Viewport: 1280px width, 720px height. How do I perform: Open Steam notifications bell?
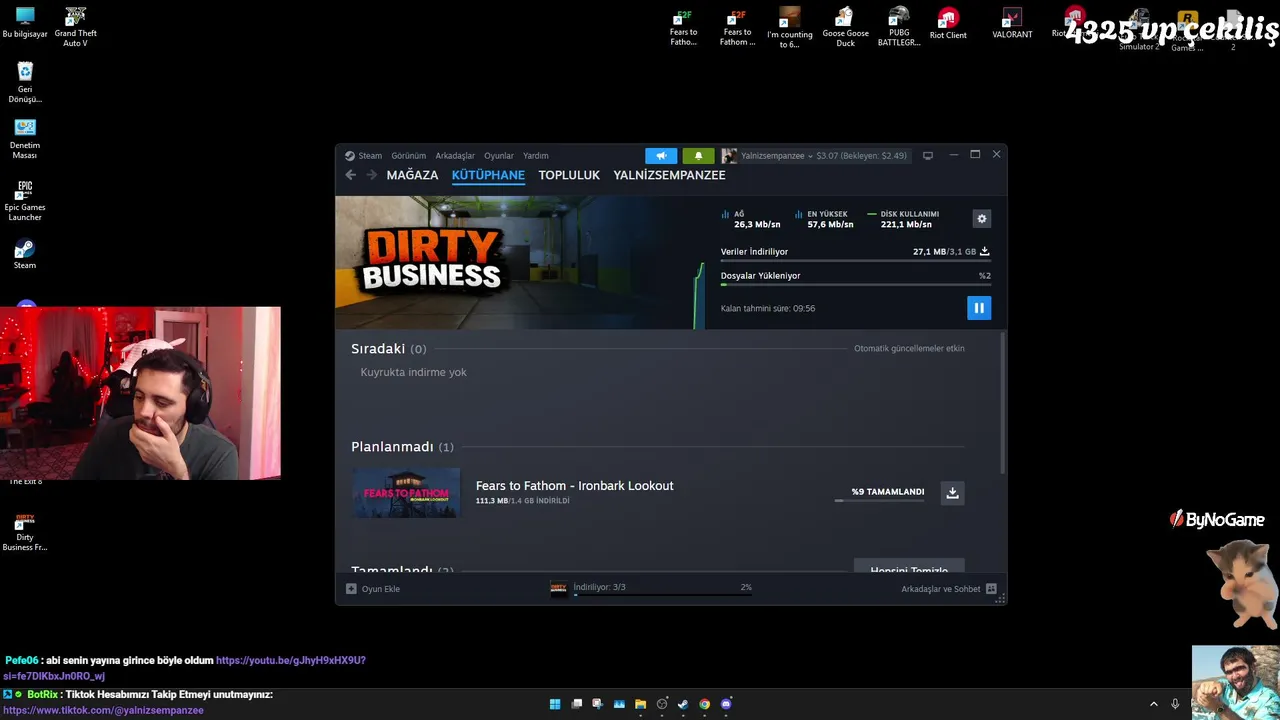point(698,156)
